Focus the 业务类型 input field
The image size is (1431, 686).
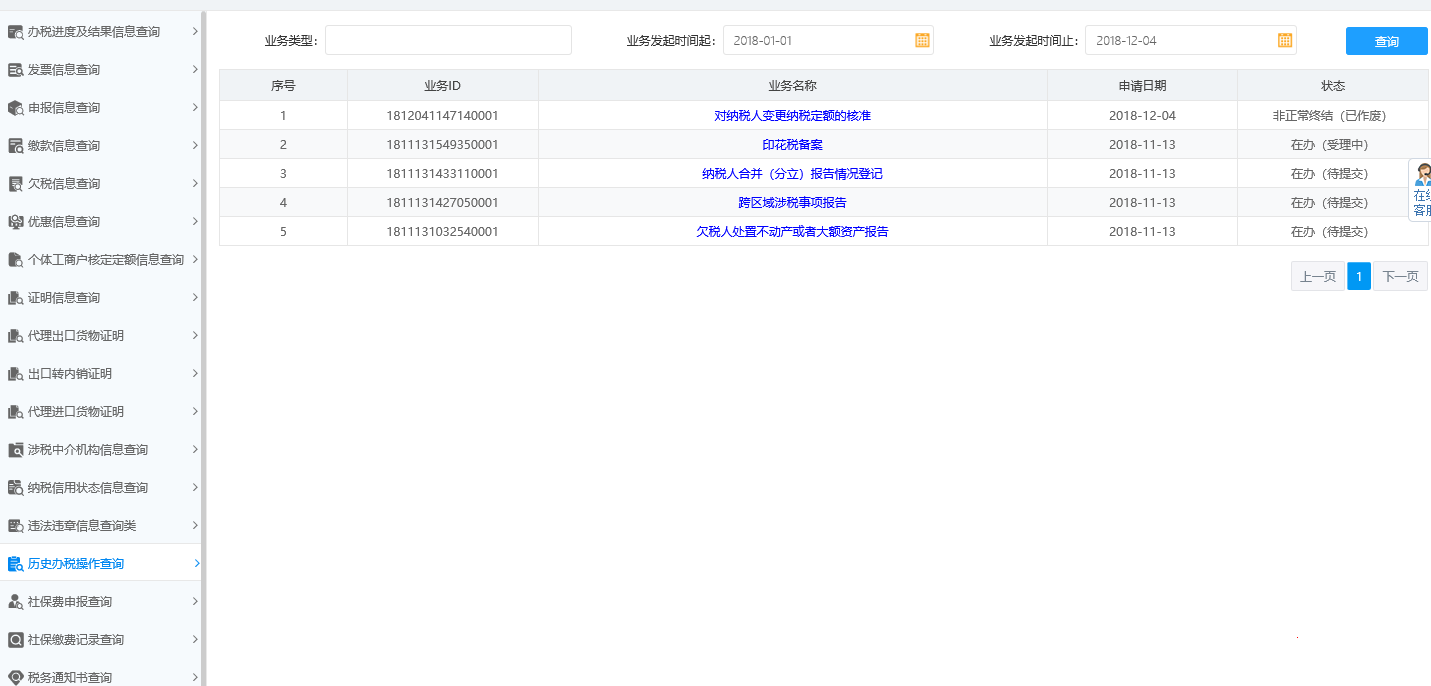coord(448,40)
